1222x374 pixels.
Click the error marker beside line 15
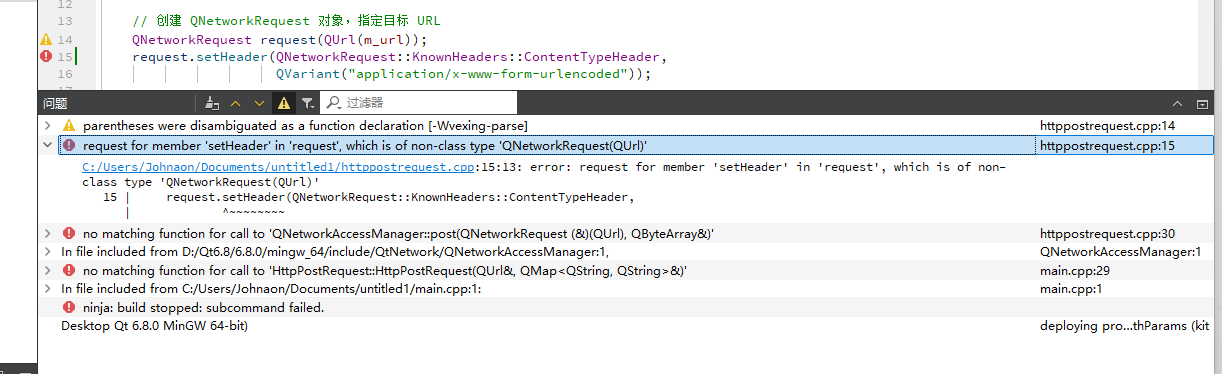point(45,57)
